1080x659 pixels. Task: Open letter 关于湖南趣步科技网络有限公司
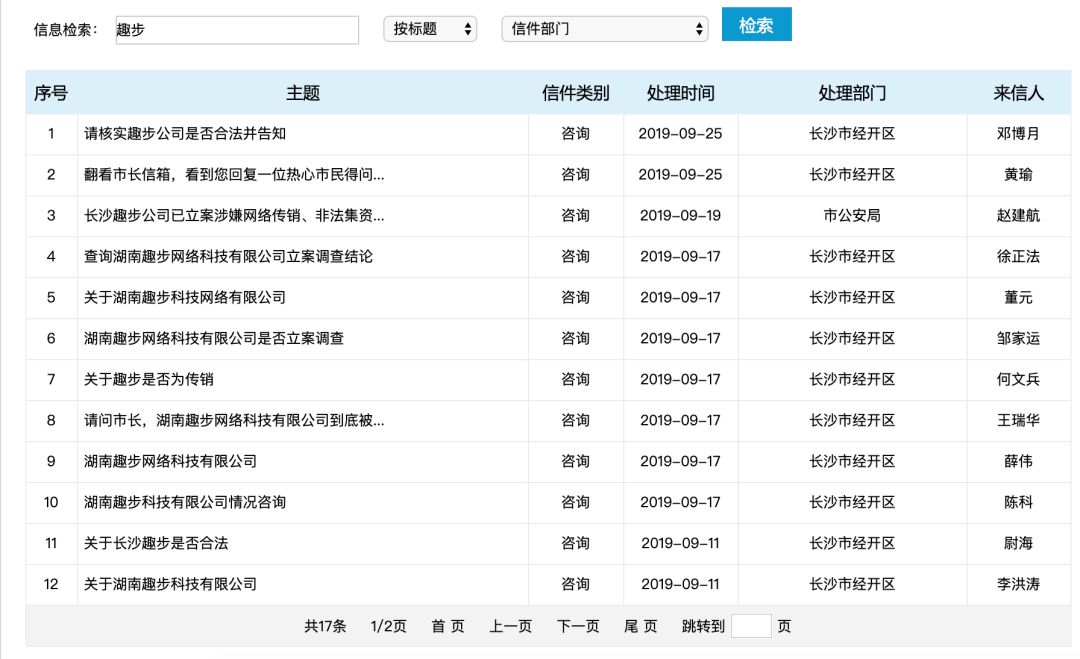[185, 297]
